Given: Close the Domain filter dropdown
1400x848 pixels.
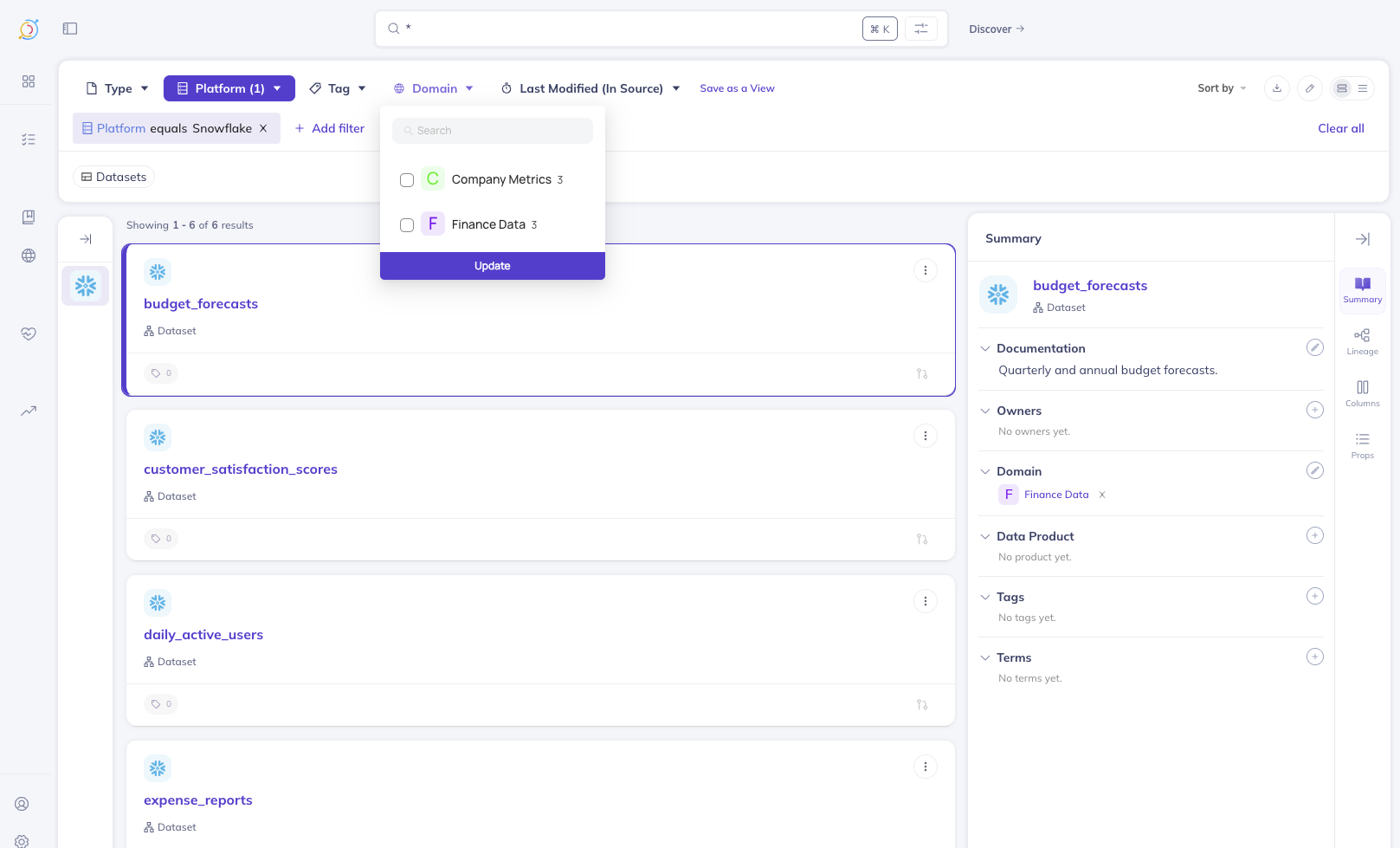Looking at the screenshot, I should [434, 88].
